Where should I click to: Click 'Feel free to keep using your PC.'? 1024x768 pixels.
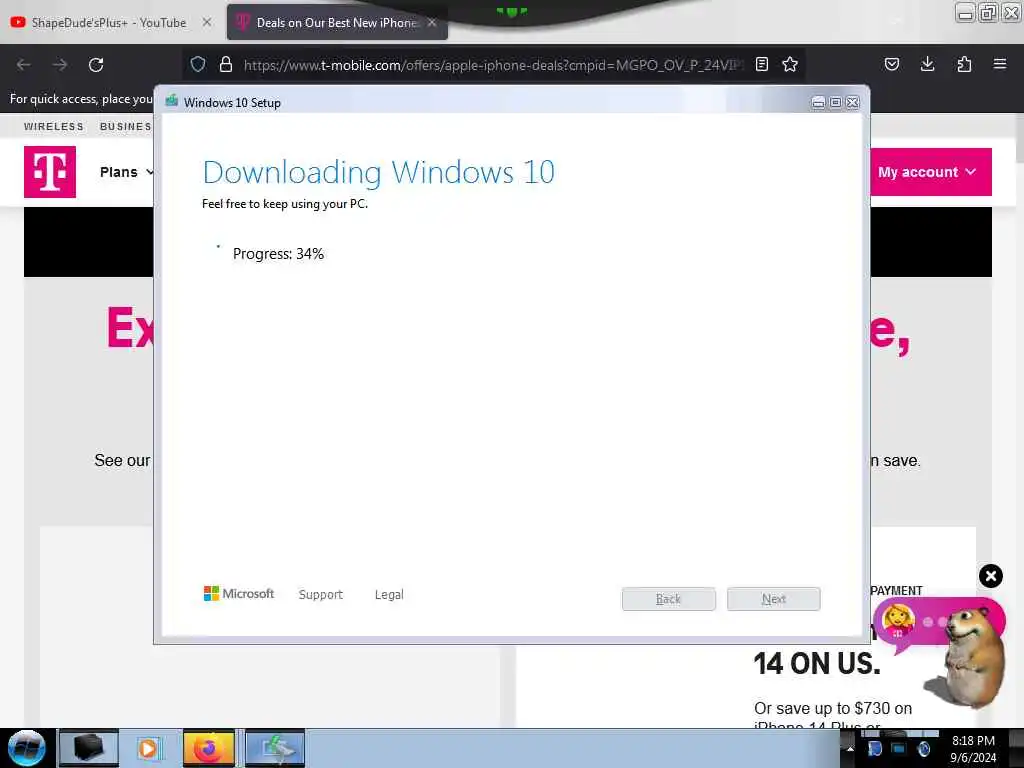point(285,204)
